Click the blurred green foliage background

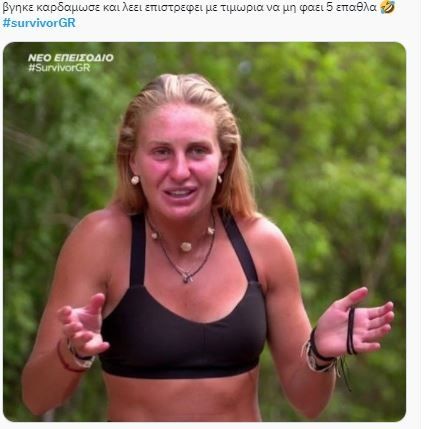pos(333,133)
